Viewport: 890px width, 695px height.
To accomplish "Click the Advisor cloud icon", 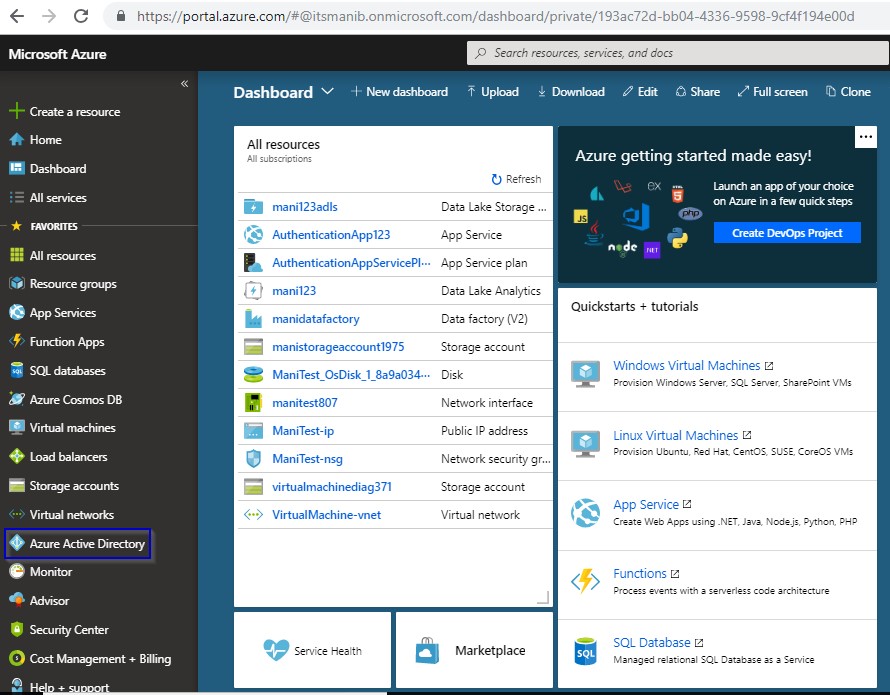I will pos(17,600).
